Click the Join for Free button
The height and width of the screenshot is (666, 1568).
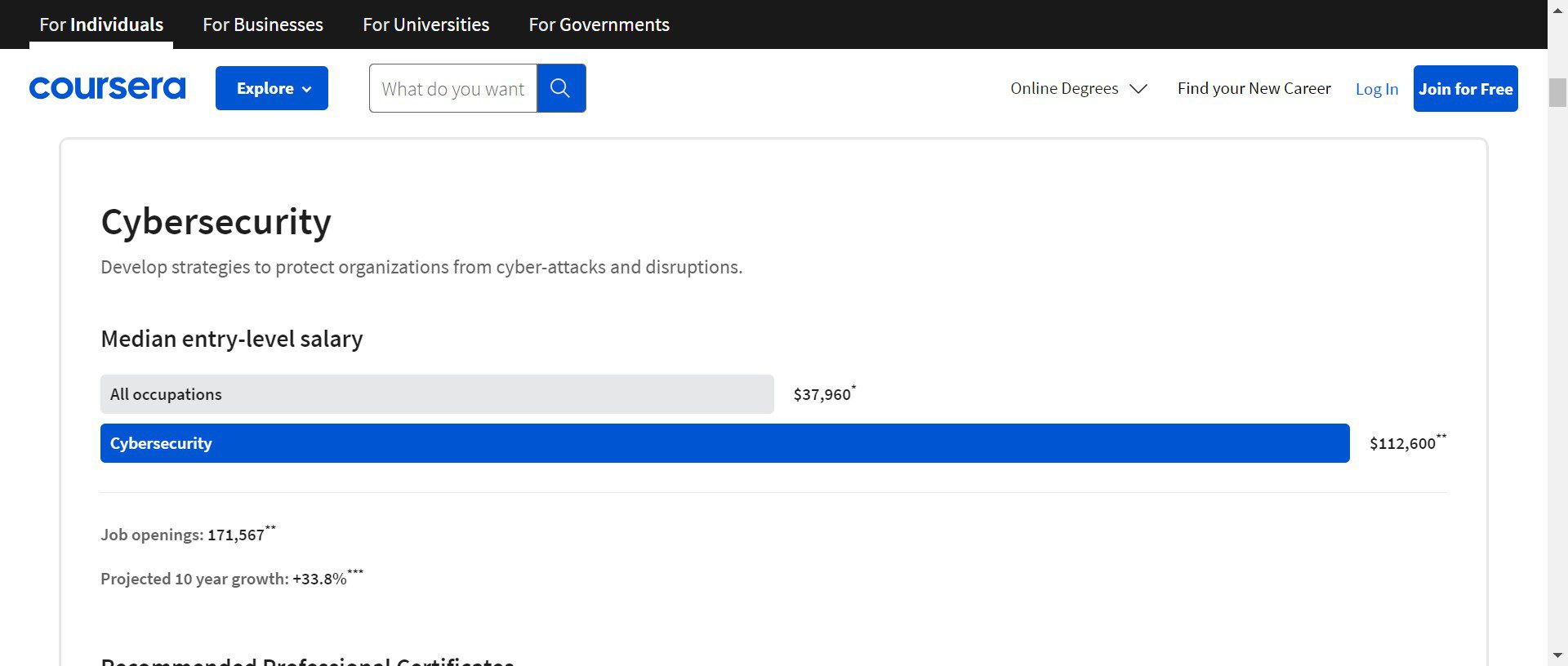pyautogui.click(x=1465, y=89)
